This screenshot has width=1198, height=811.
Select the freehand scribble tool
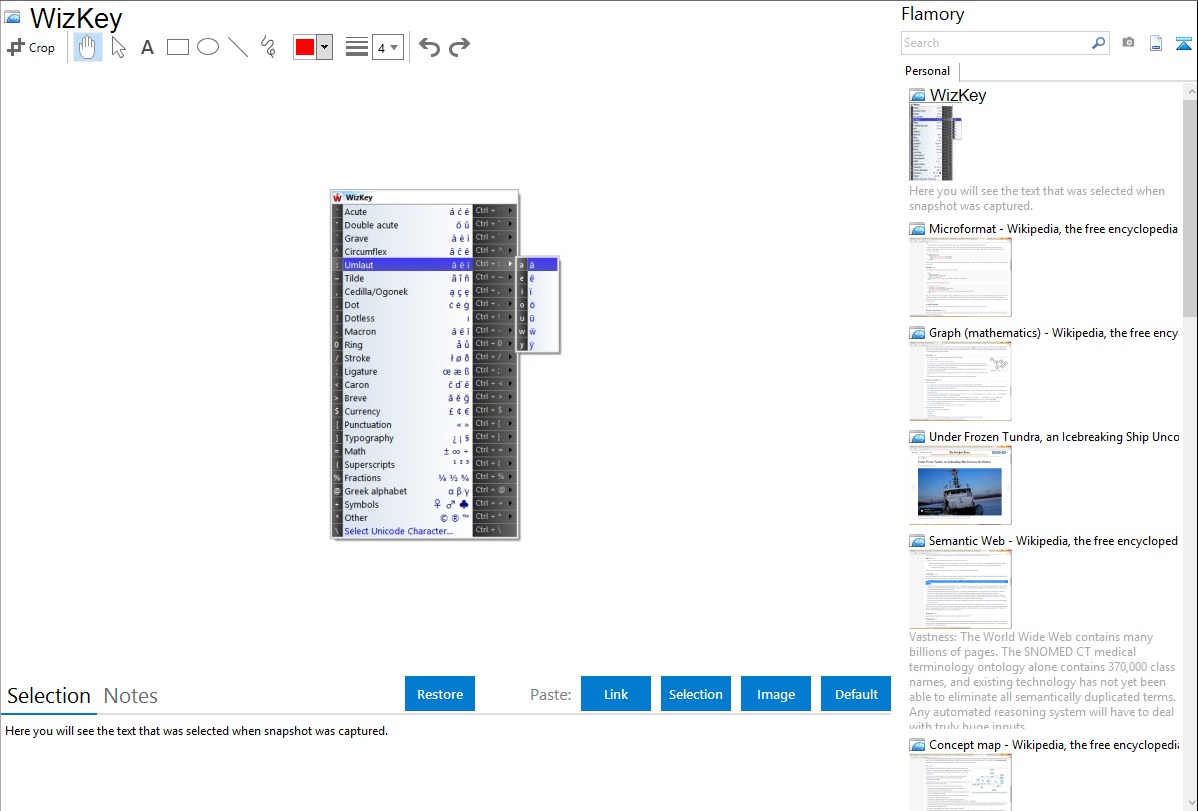click(268, 47)
